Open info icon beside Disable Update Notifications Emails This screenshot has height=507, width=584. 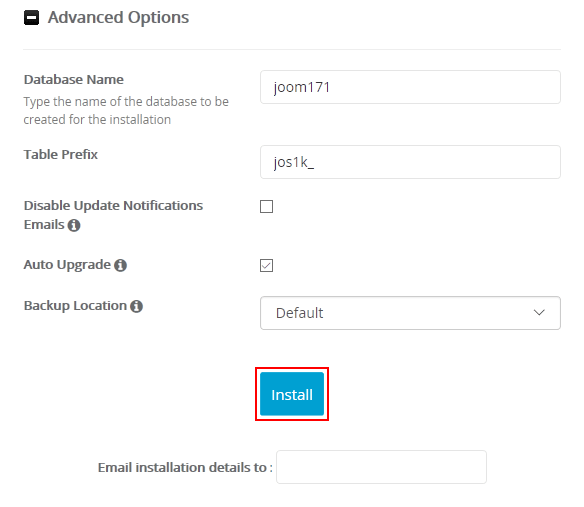(74, 225)
